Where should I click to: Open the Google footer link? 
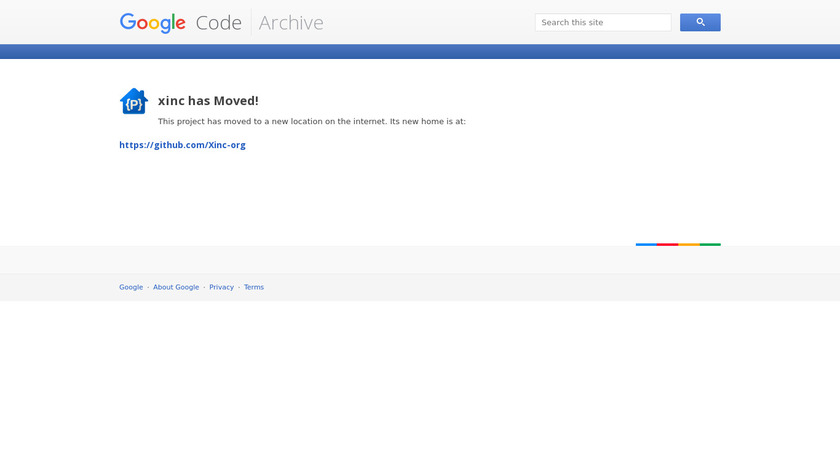click(x=131, y=287)
